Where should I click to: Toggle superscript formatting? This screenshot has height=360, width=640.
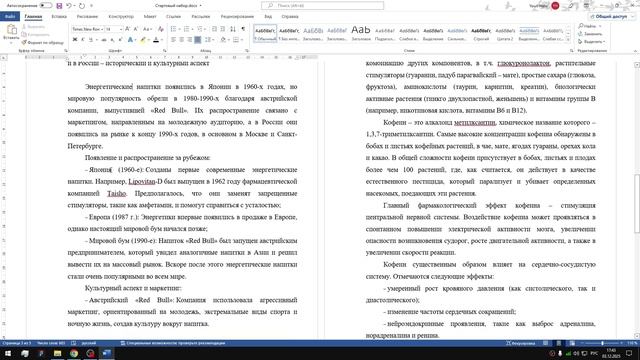(120, 40)
